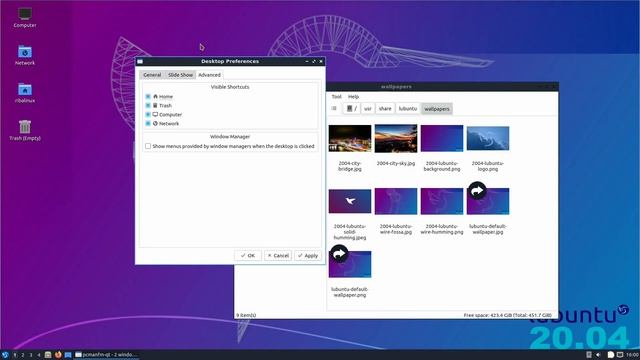Select 2004-lubuntu-background.png thumbnail

pos(442,138)
